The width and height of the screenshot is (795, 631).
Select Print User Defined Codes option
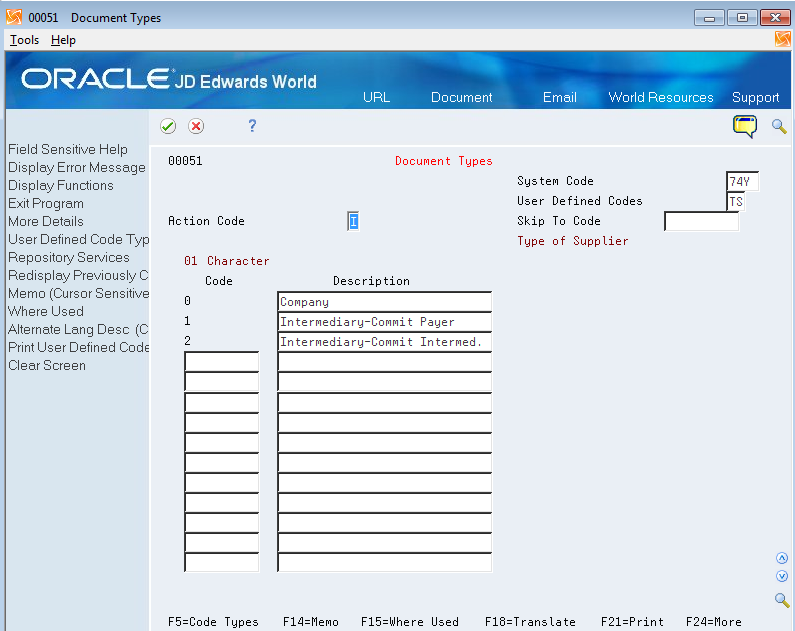click(x=79, y=347)
